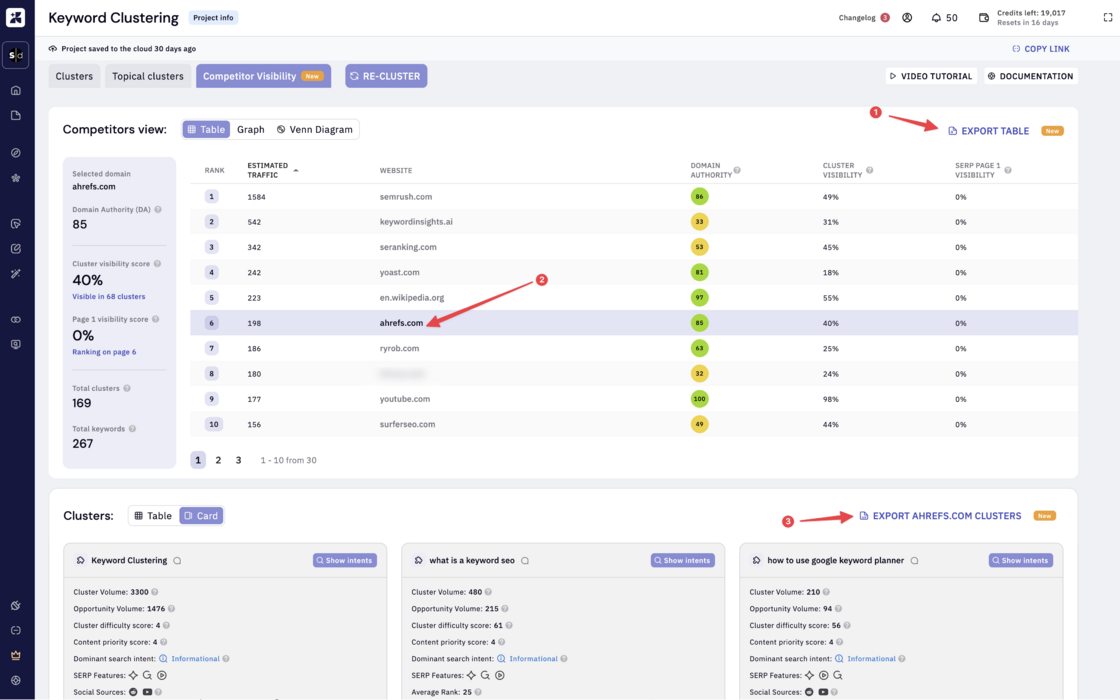Screen dimensions: 1120x700
Task: Click help icon on Domain Authority column header
Action: (x=737, y=170)
